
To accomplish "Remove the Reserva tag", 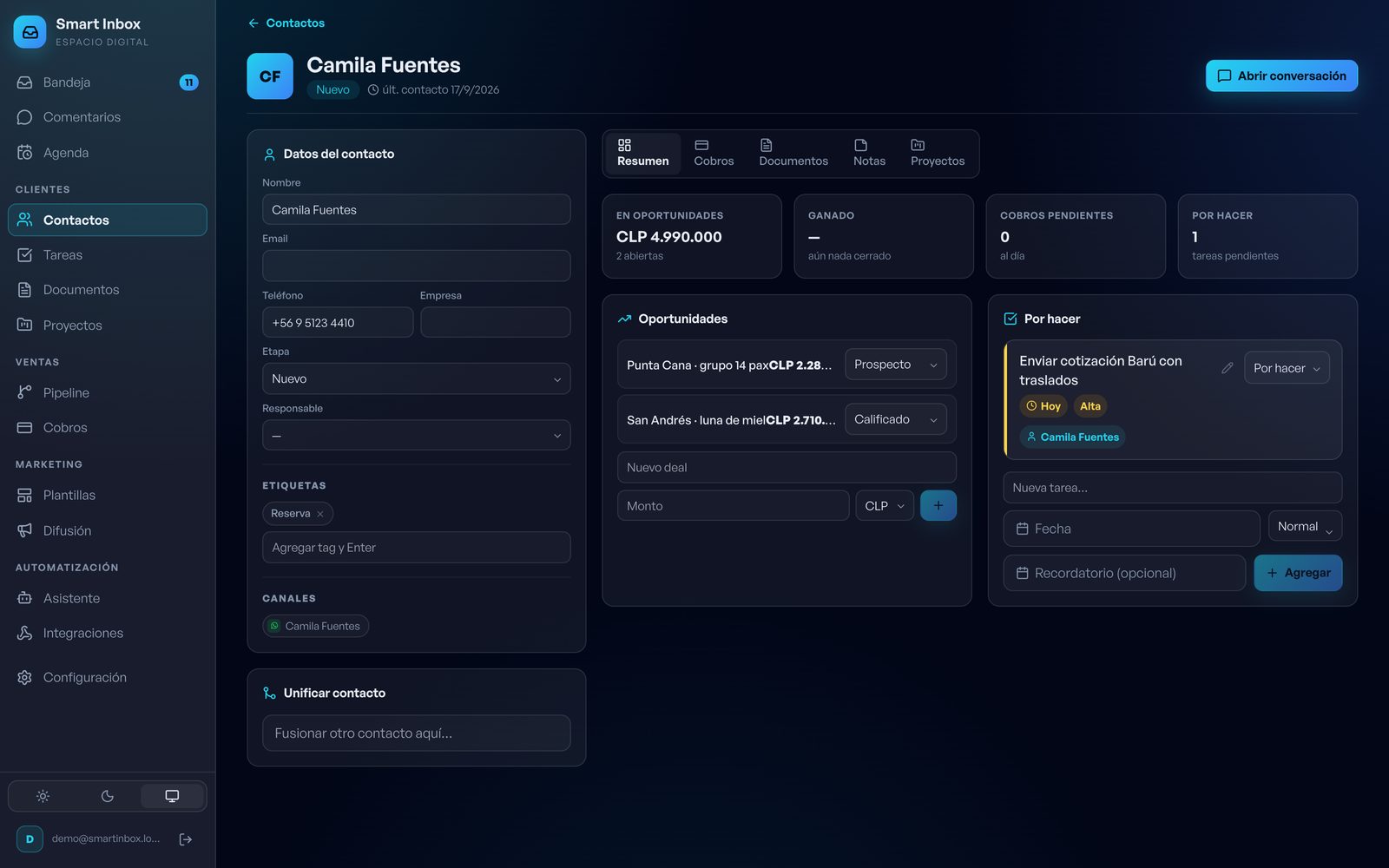I will pyautogui.click(x=320, y=514).
